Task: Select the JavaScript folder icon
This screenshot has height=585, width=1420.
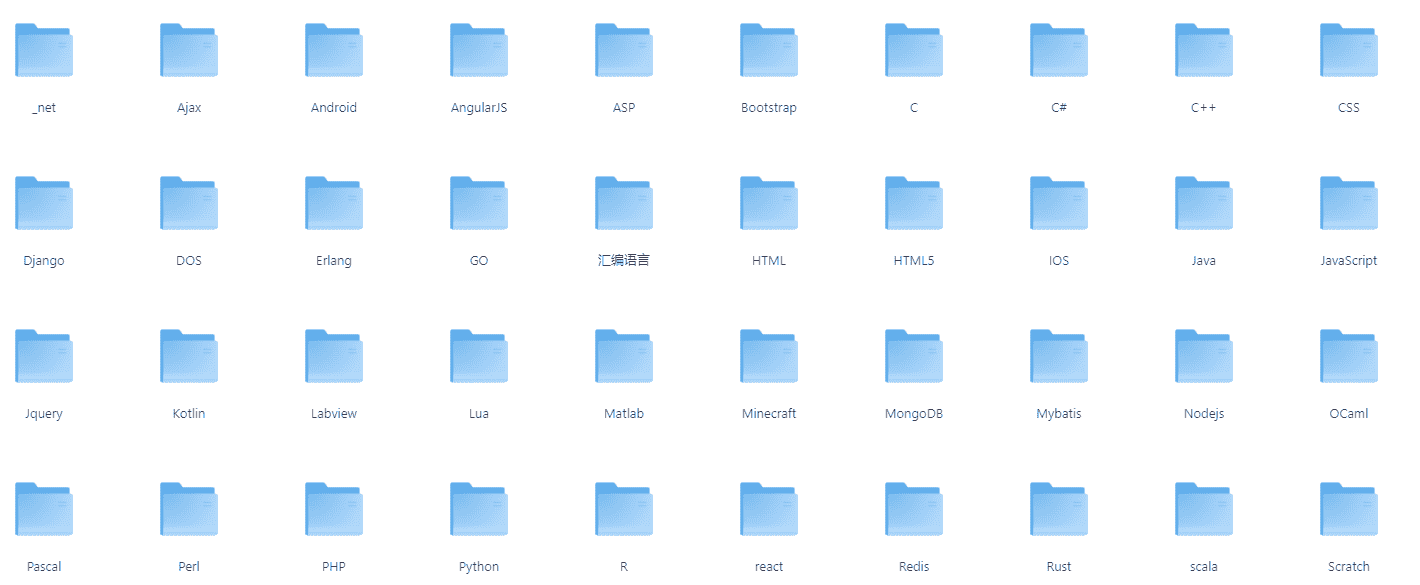Action: point(1349,204)
